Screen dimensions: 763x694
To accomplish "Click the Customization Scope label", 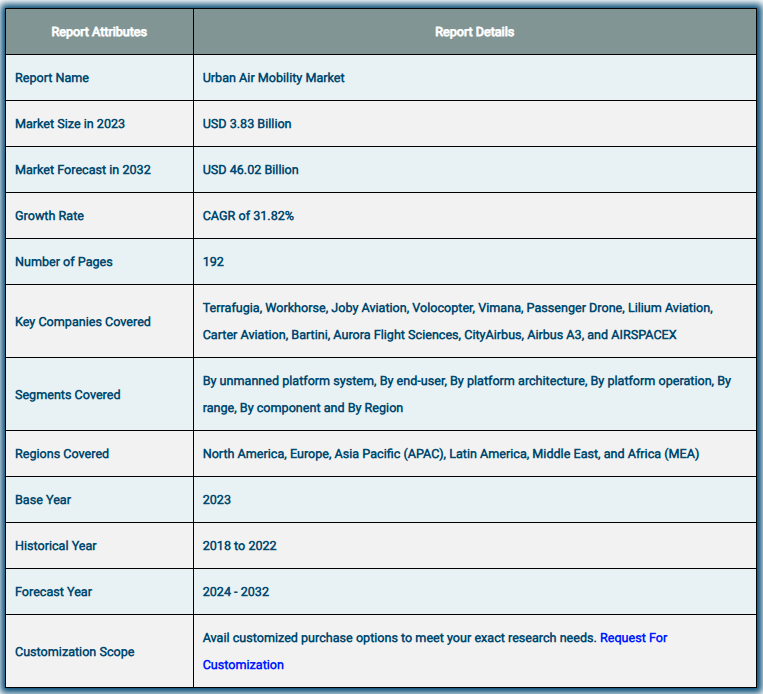I will 74,652.
